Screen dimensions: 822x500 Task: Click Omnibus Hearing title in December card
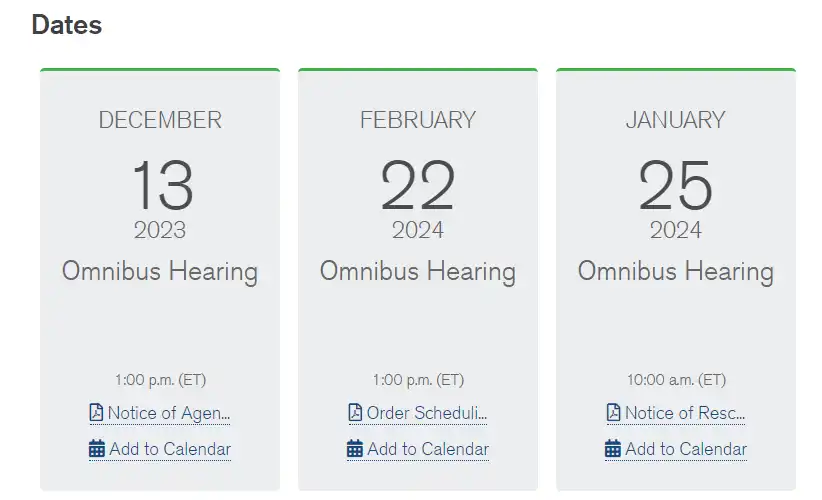[x=160, y=272]
